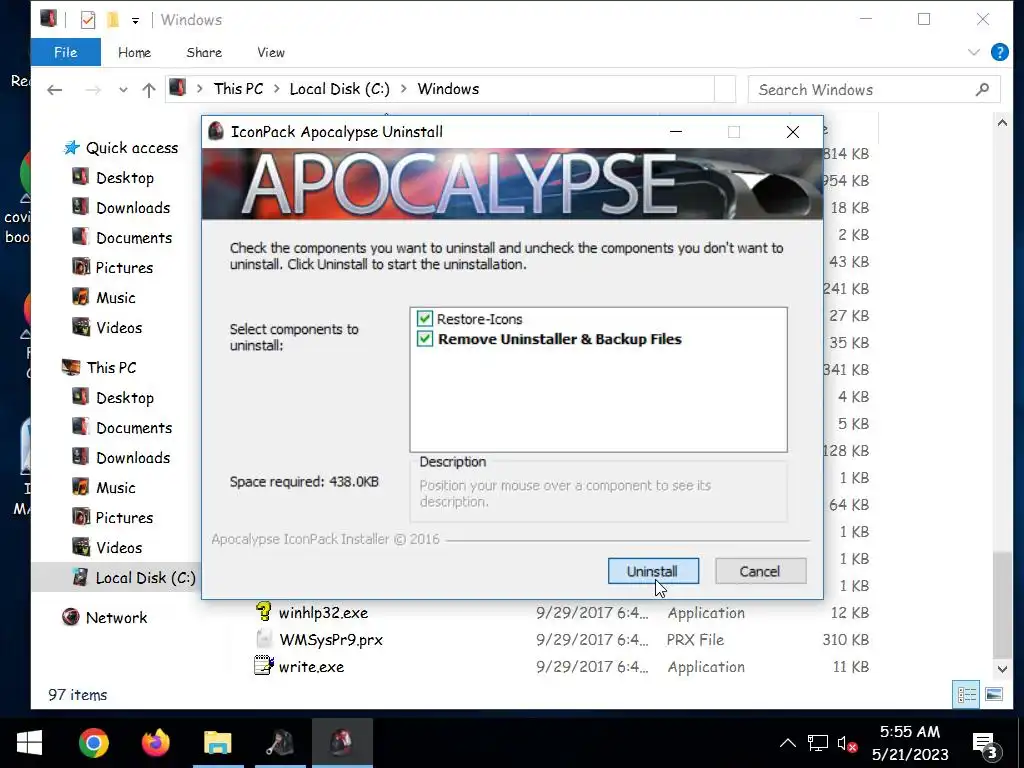Image resolution: width=1024 pixels, height=768 pixels.
Task: Open the network status tray icon
Action: [x=818, y=743]
